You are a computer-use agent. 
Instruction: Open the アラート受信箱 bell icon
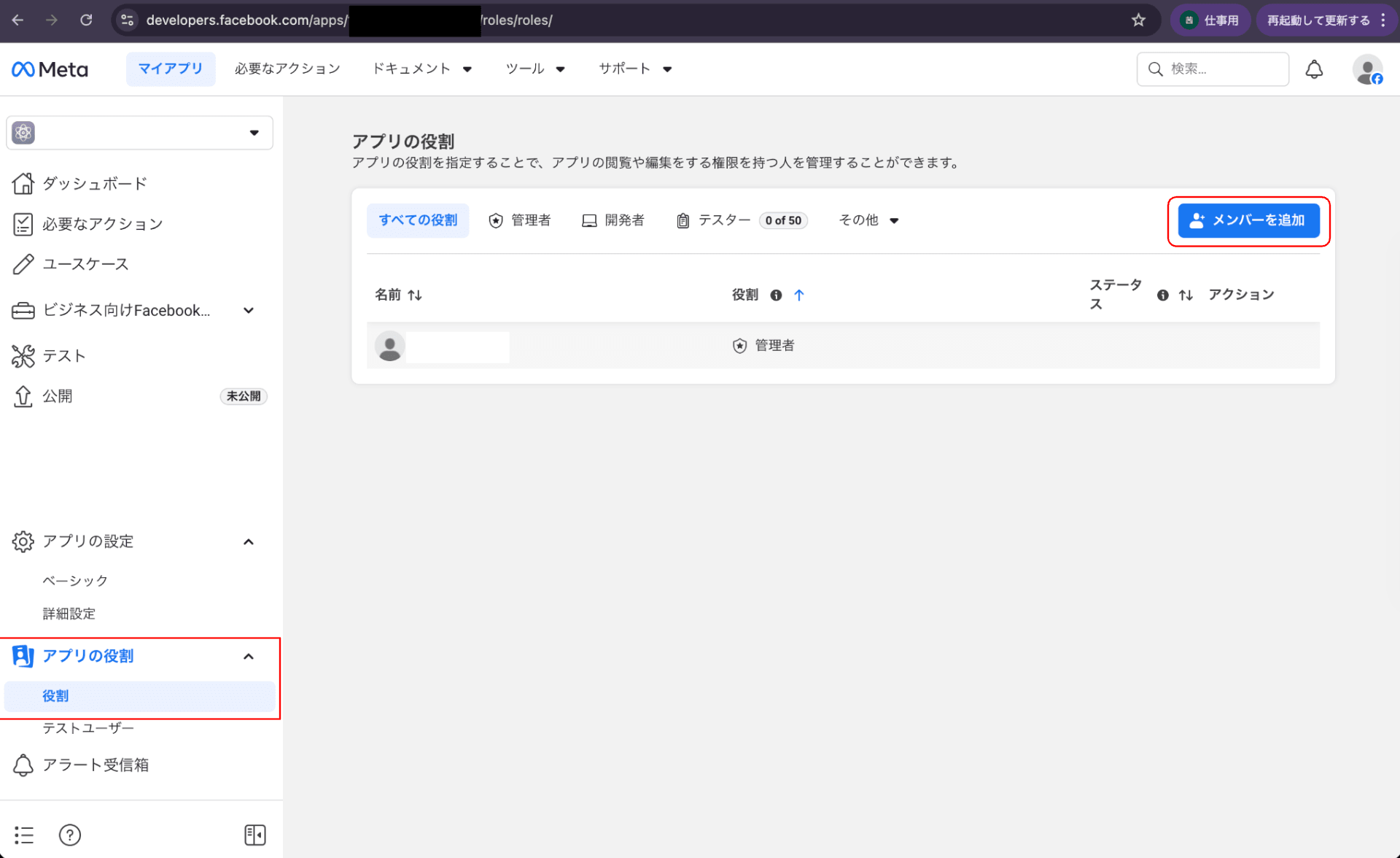23,765
